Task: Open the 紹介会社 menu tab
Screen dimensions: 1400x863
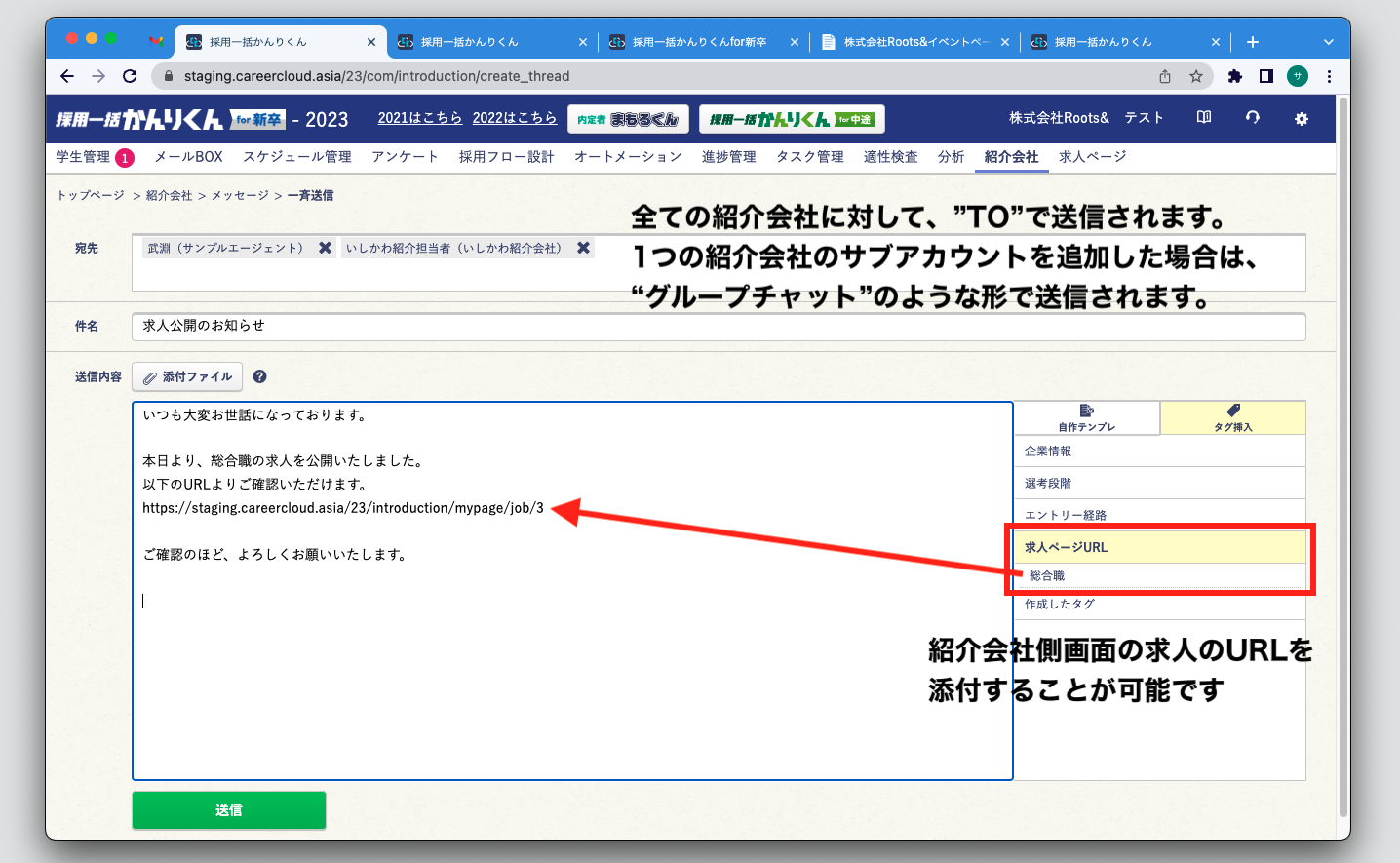Action: tap(1011, 157)
